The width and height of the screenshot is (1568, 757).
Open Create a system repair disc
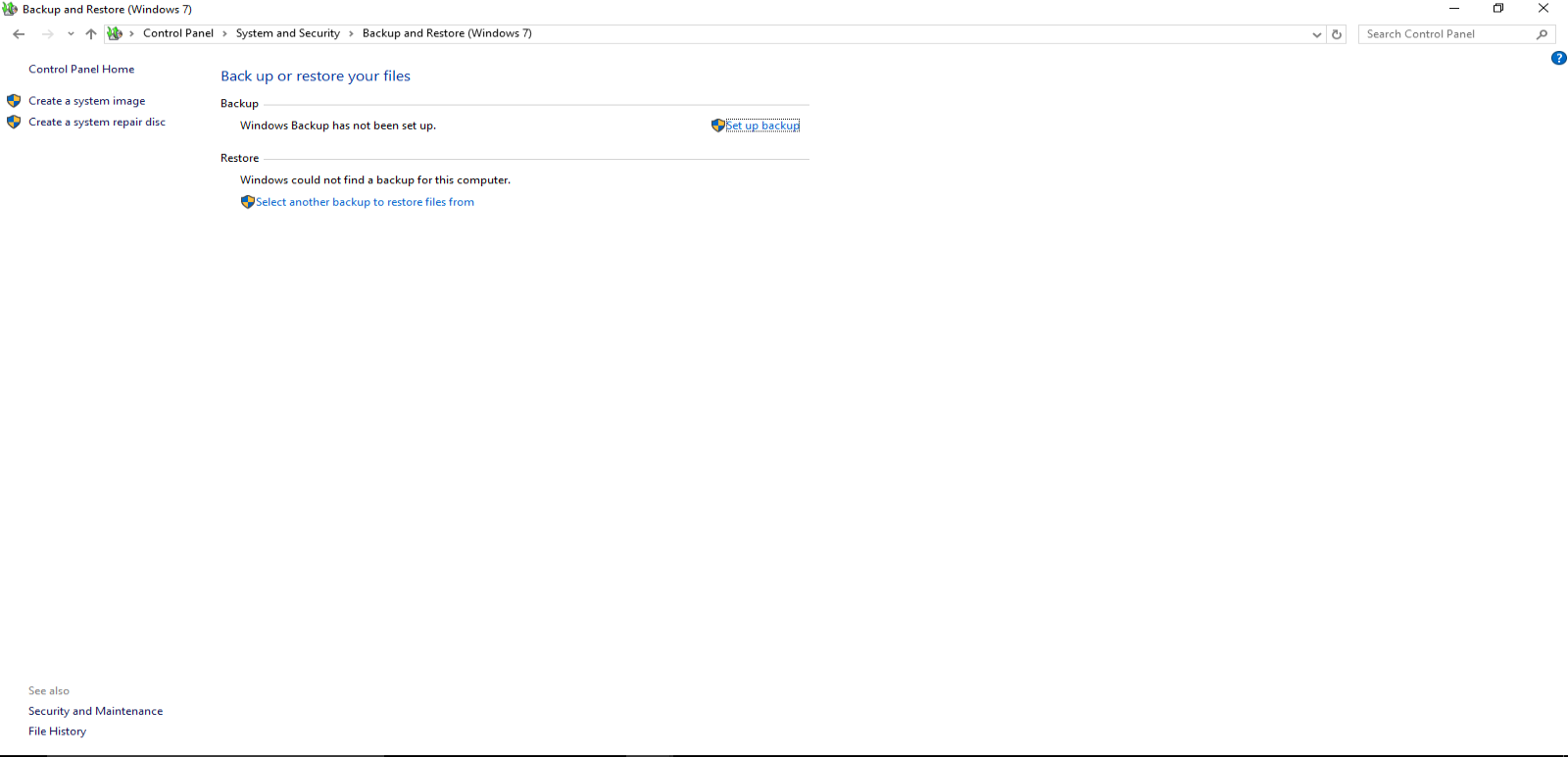[x=97, y=123]
